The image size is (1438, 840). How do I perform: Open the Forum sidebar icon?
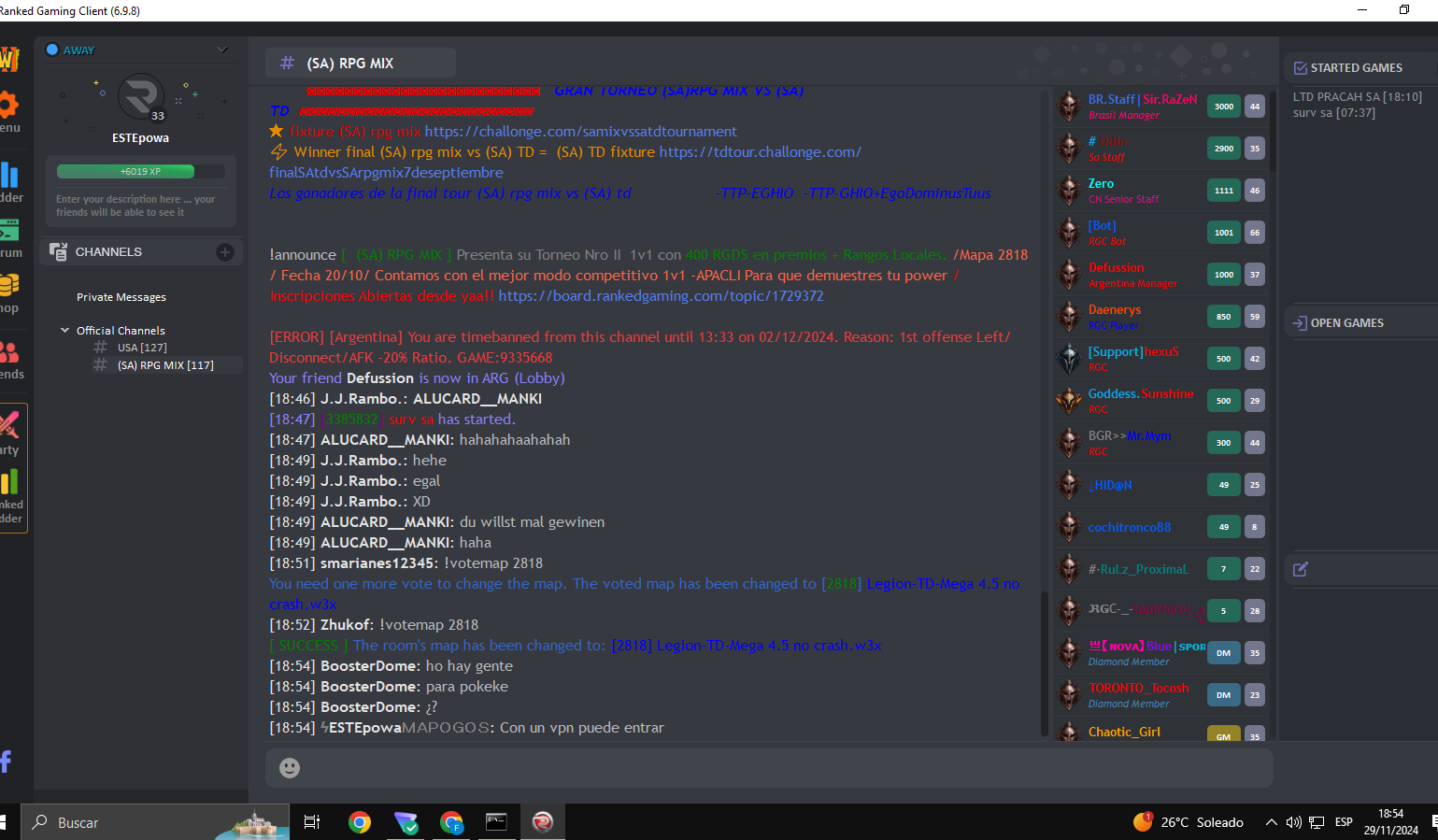9,230
